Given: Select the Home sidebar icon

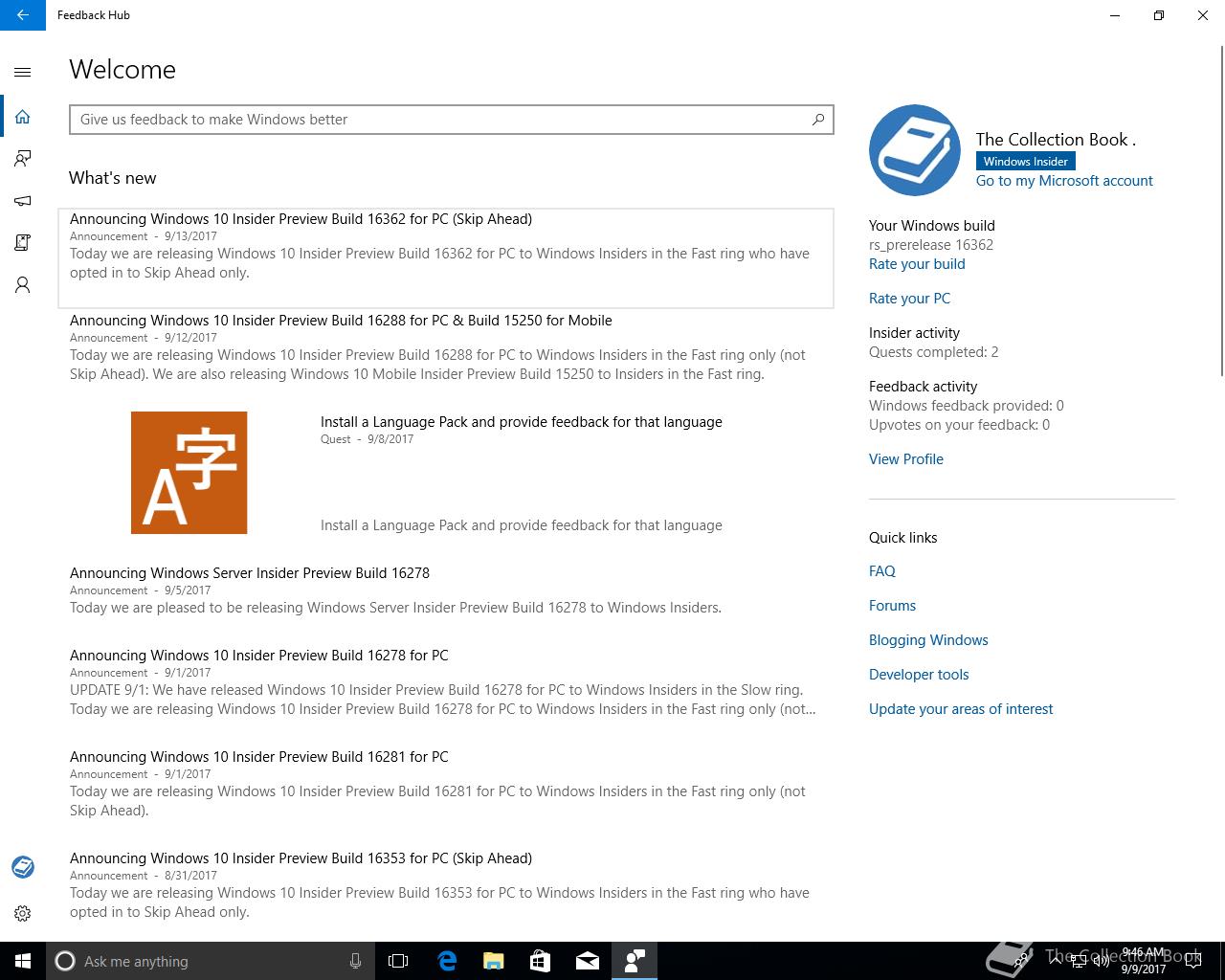Looking at the screenshot, I should point(23,117).
